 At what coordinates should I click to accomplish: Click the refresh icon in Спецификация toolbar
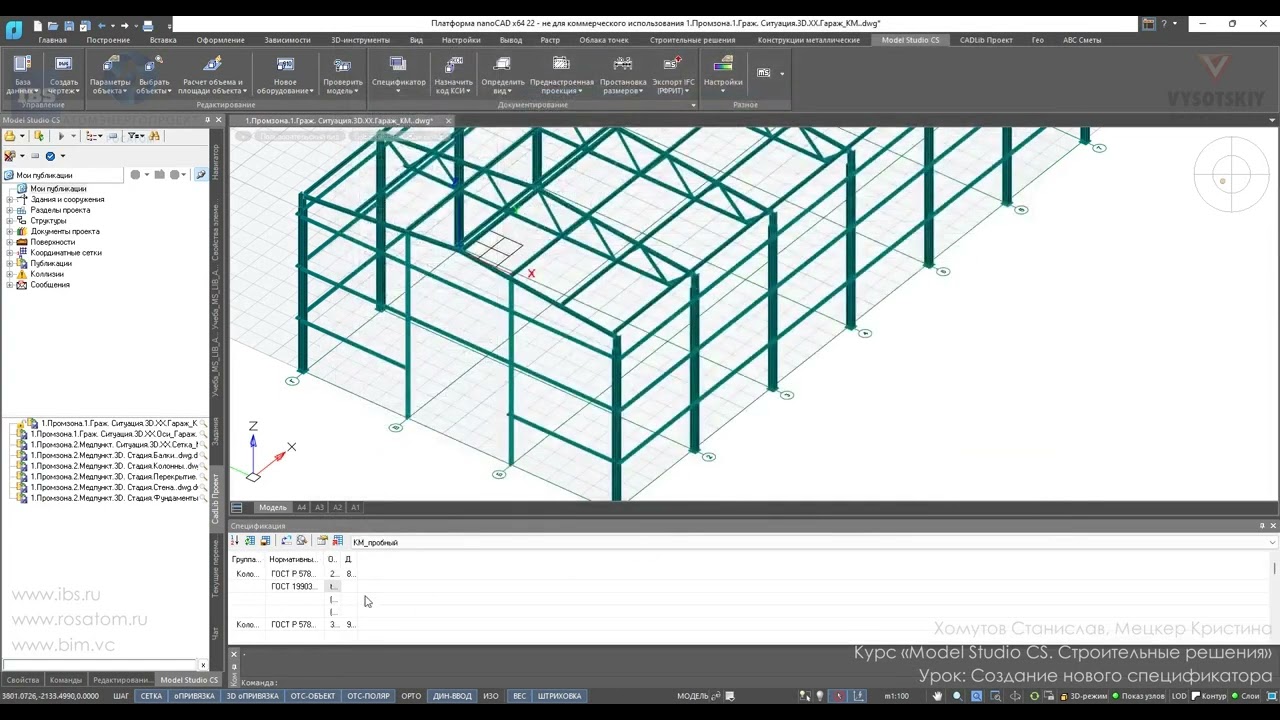tap(286, 541)
